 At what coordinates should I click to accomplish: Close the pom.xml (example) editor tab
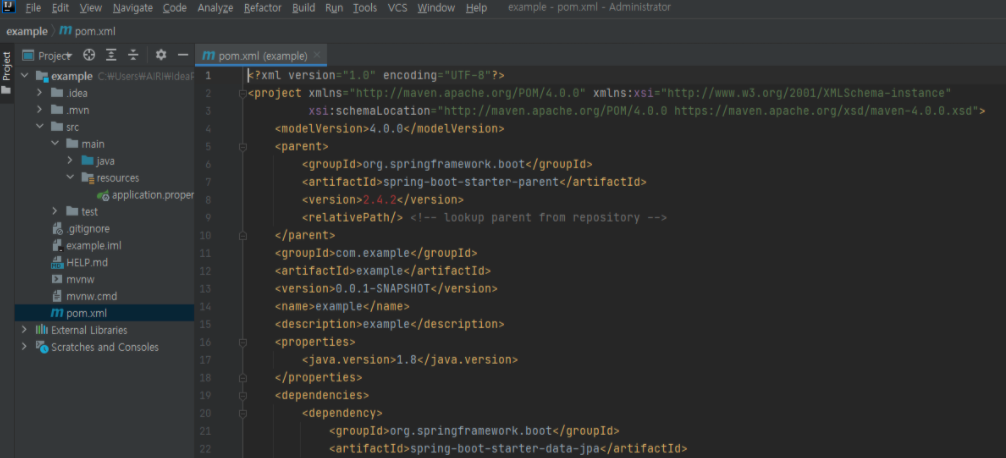click(318, 56)
